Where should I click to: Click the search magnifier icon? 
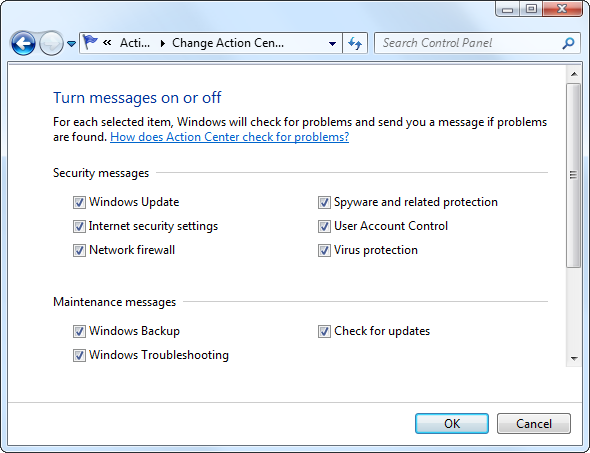point(568,43)
